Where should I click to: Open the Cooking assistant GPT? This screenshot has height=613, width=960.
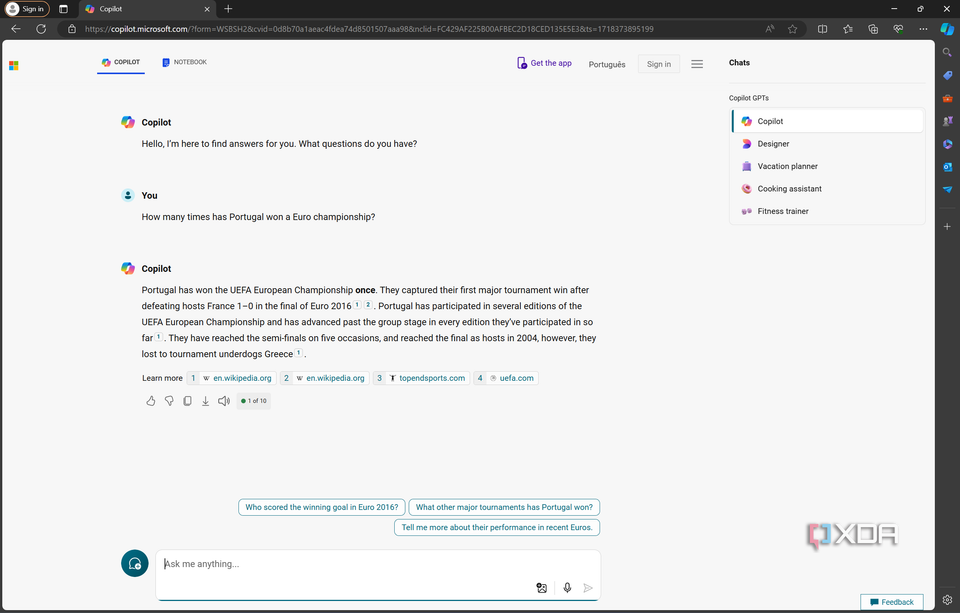click(x=828, y=189)
